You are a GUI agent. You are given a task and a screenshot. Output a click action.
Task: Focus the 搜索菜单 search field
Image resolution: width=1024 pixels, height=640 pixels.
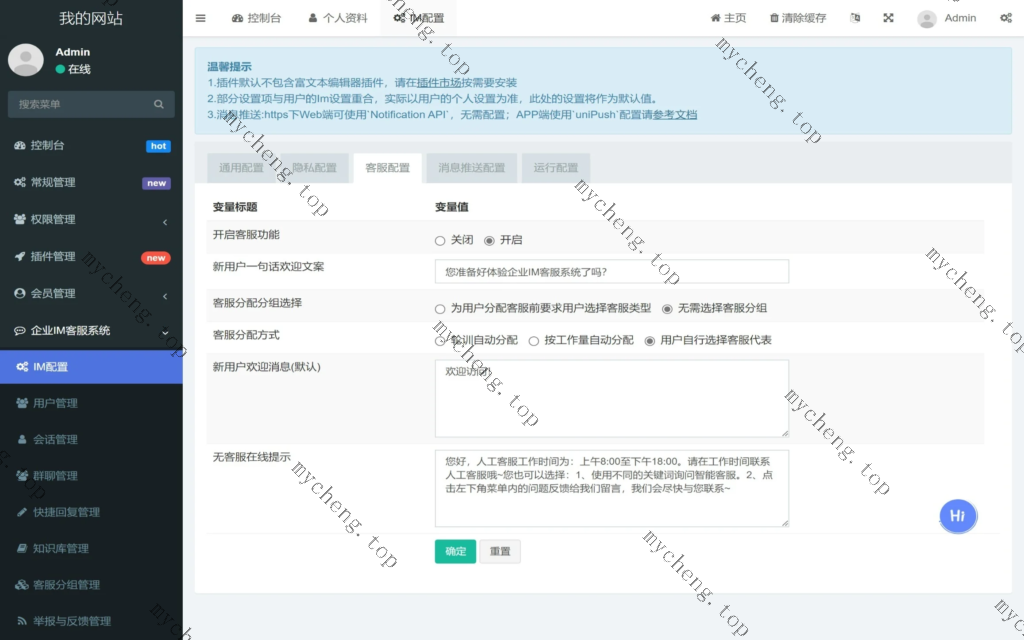click(x=91, y=104)
